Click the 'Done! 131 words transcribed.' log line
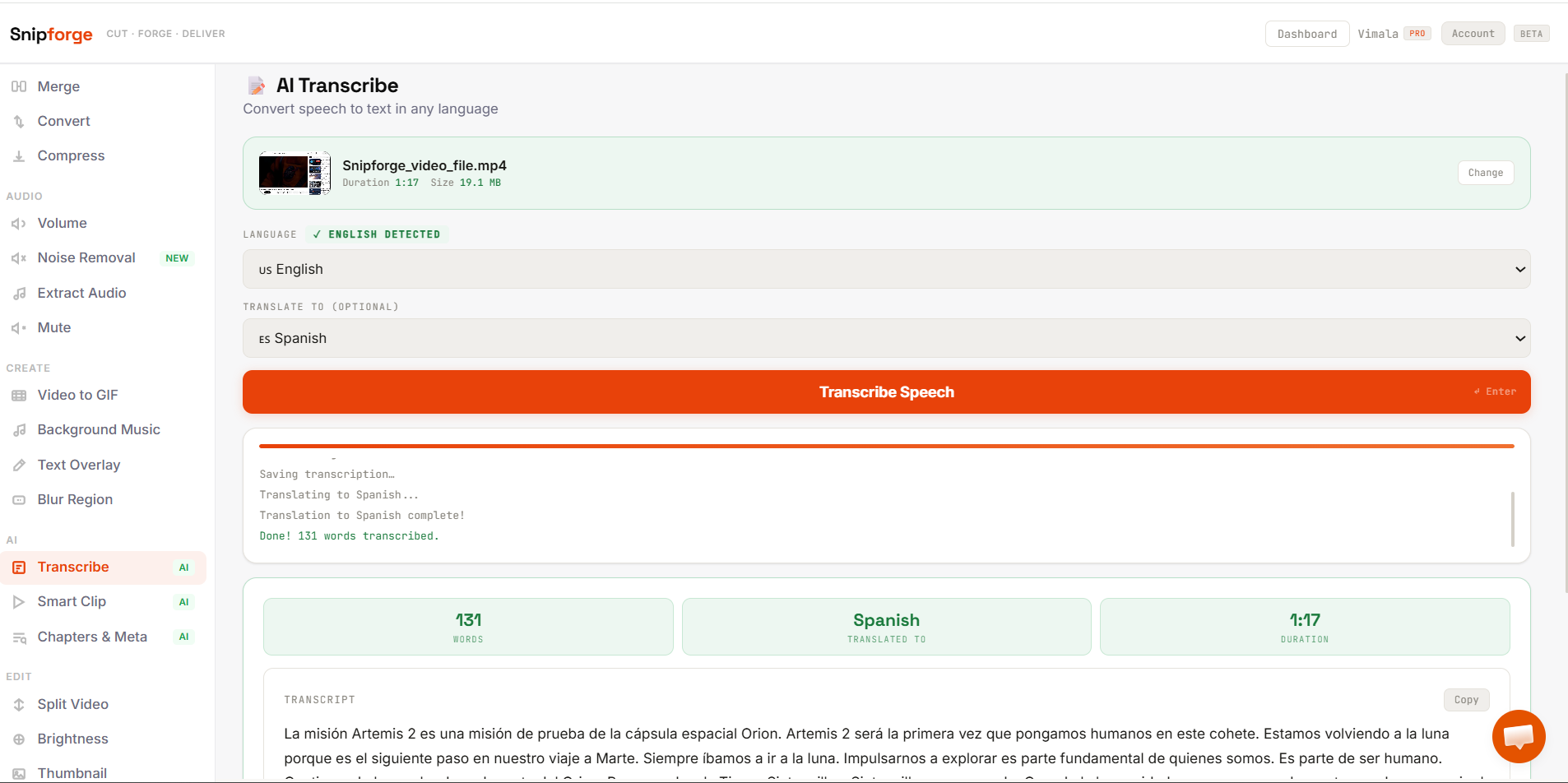The image size is (1568, 783). pyautogui.click(x=349, y=536)
